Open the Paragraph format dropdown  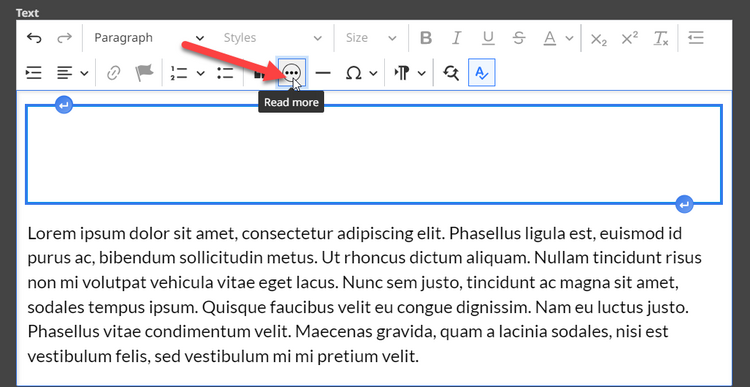tap(149, 38)
